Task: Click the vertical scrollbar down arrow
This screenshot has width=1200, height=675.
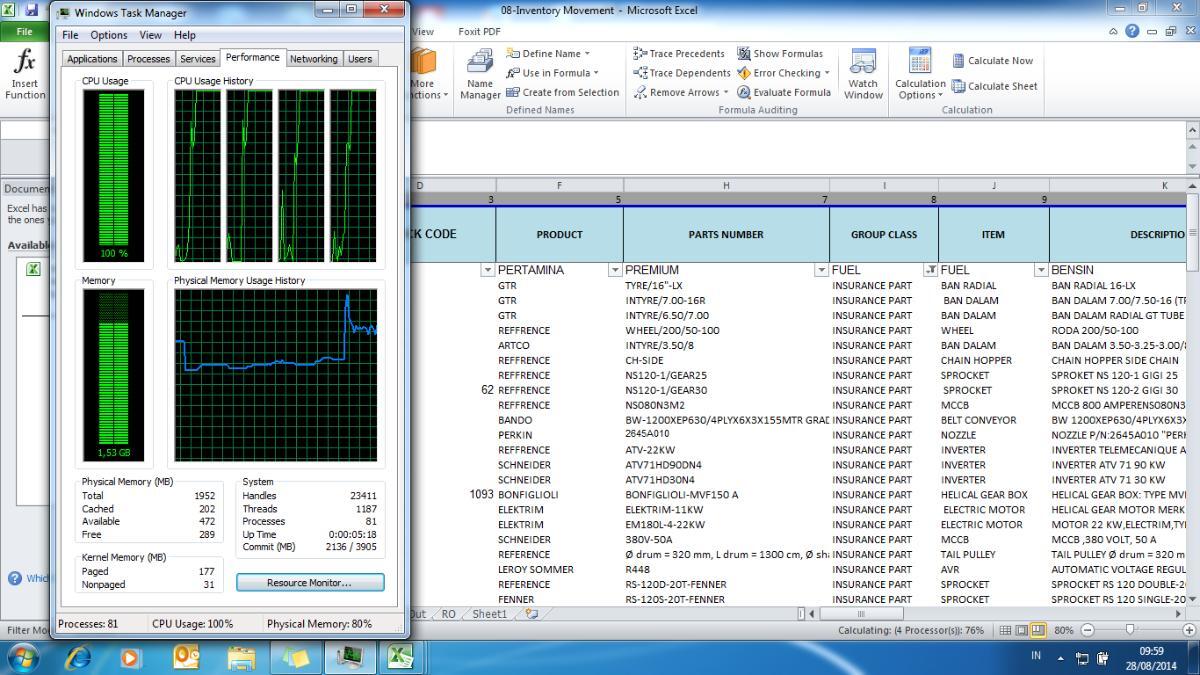Action: (1191, 599)
